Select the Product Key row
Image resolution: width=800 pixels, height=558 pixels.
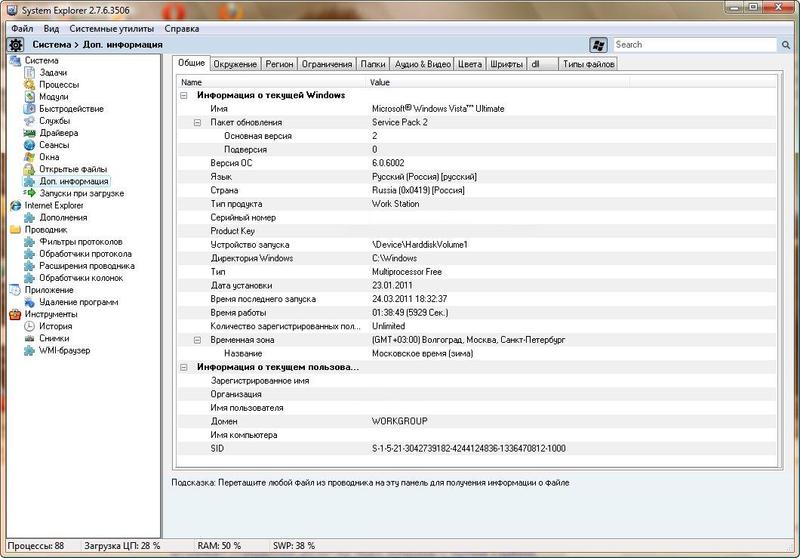click(477, 231)
